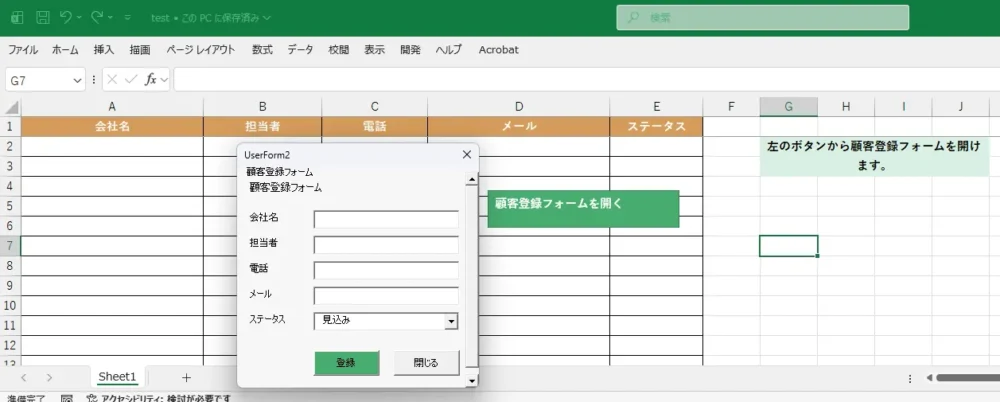1000x402 pixels.
Task: Switch to the ページ レイアウト tab
Action: pos(201,50)
